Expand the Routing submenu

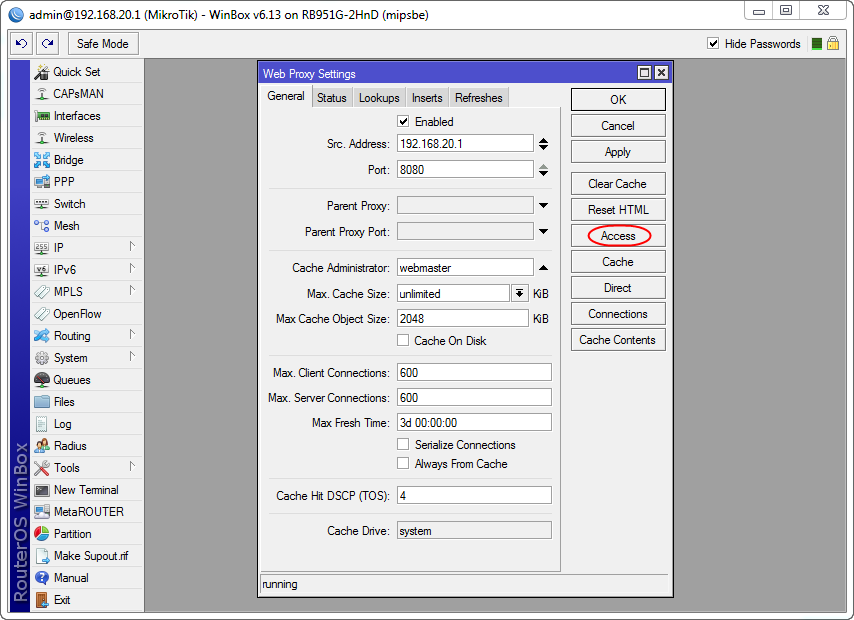click(x=132, y=335)
